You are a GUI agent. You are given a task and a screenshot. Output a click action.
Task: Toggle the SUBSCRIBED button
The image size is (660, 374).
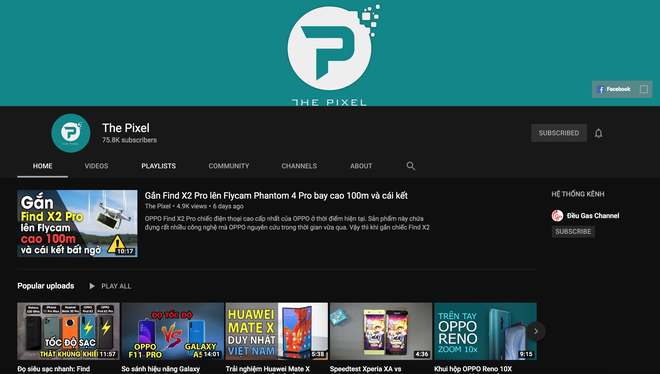559,133
